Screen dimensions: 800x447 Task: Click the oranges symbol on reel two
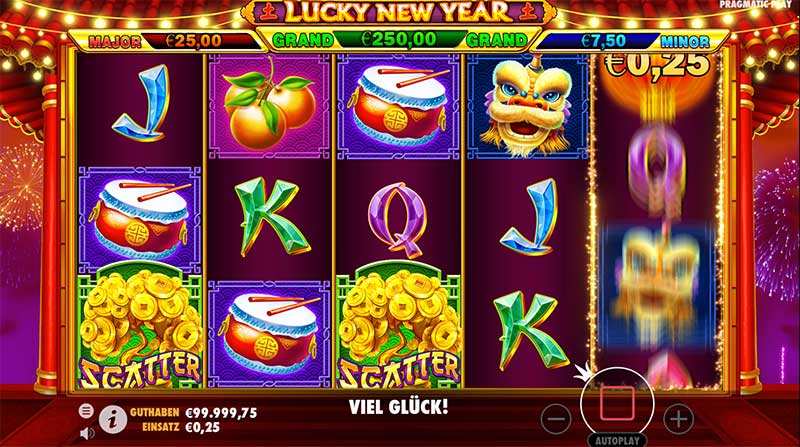269,106
